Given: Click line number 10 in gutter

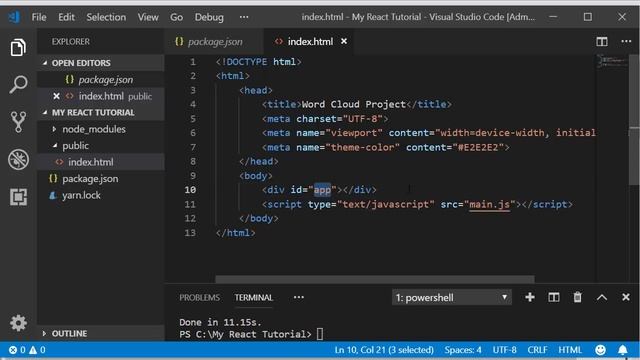Looking at the screenshot, I should [x=190, y=190].
